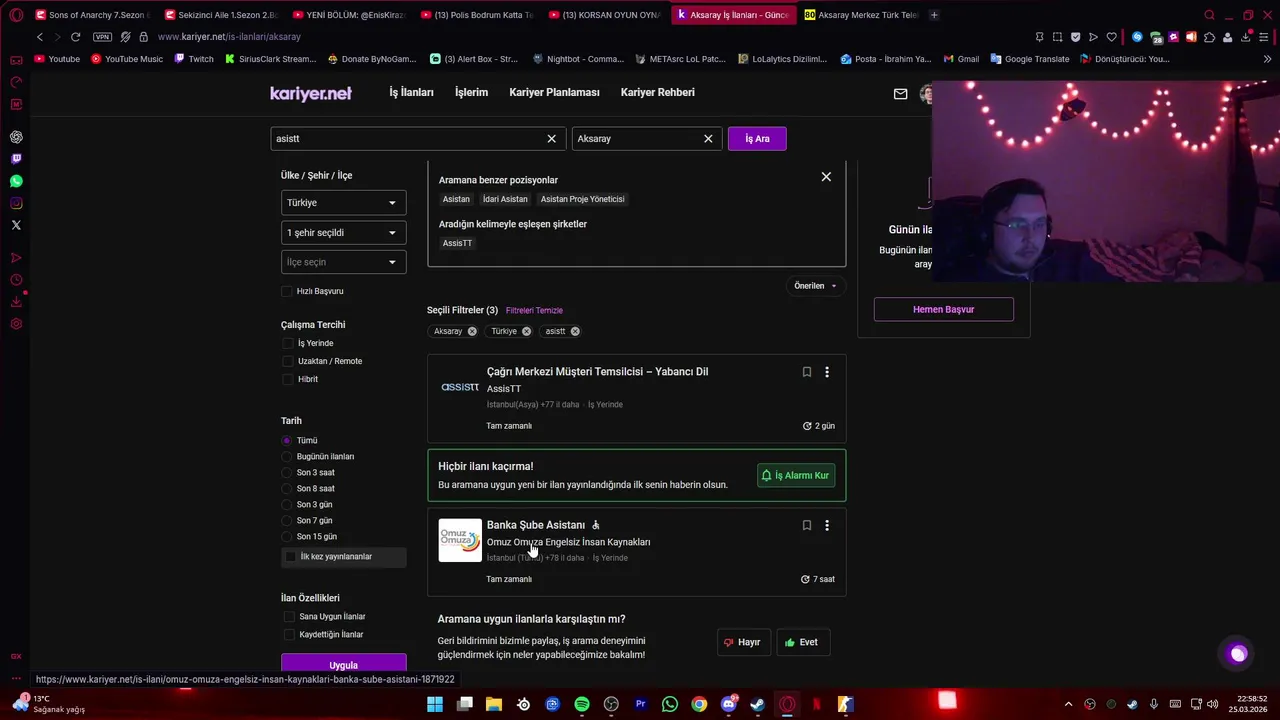Open Kariyer Planlaması menu
Viewport: 1280px width, 720px height.
tap(554, 92)
